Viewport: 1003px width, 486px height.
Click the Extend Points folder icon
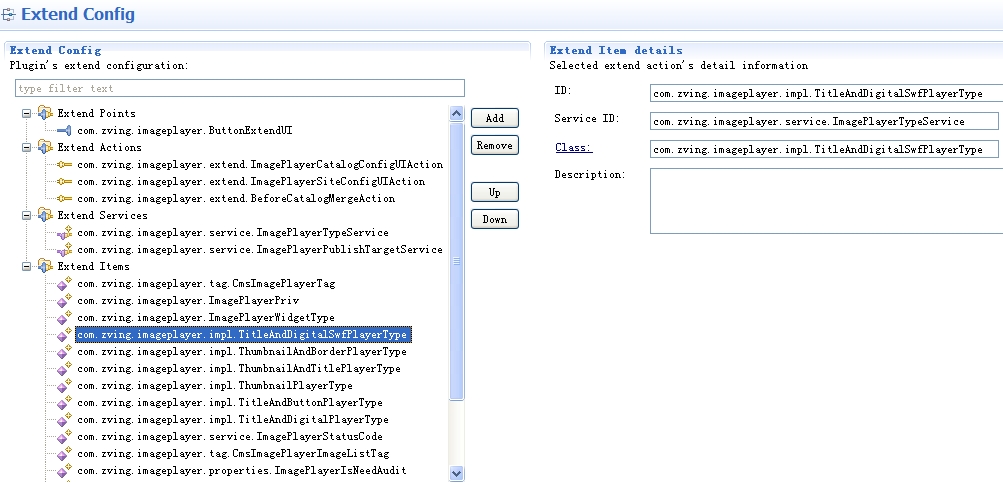coord(45,113)
